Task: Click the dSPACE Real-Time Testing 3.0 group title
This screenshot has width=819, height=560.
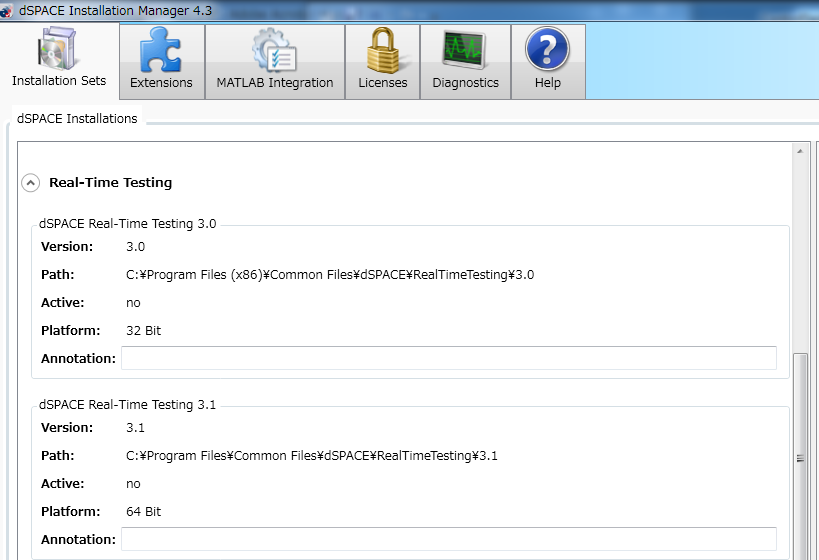Action: pos(127,224)
